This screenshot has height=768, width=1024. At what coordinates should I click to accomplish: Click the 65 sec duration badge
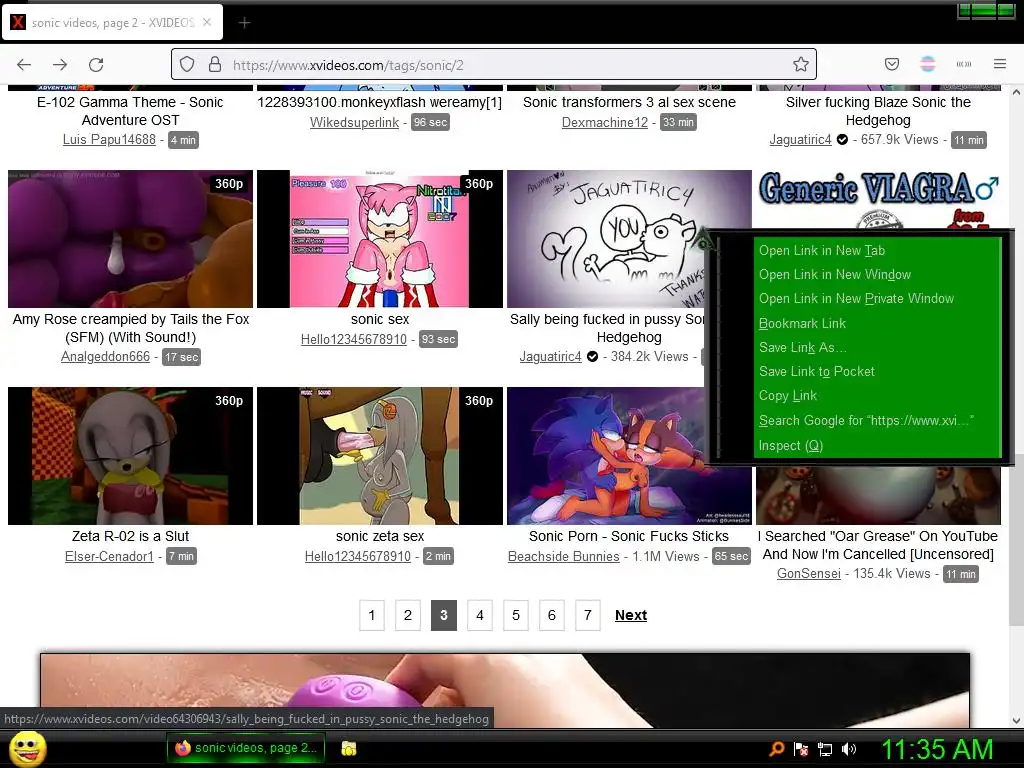pyautogui.click(x=731, y=556)
